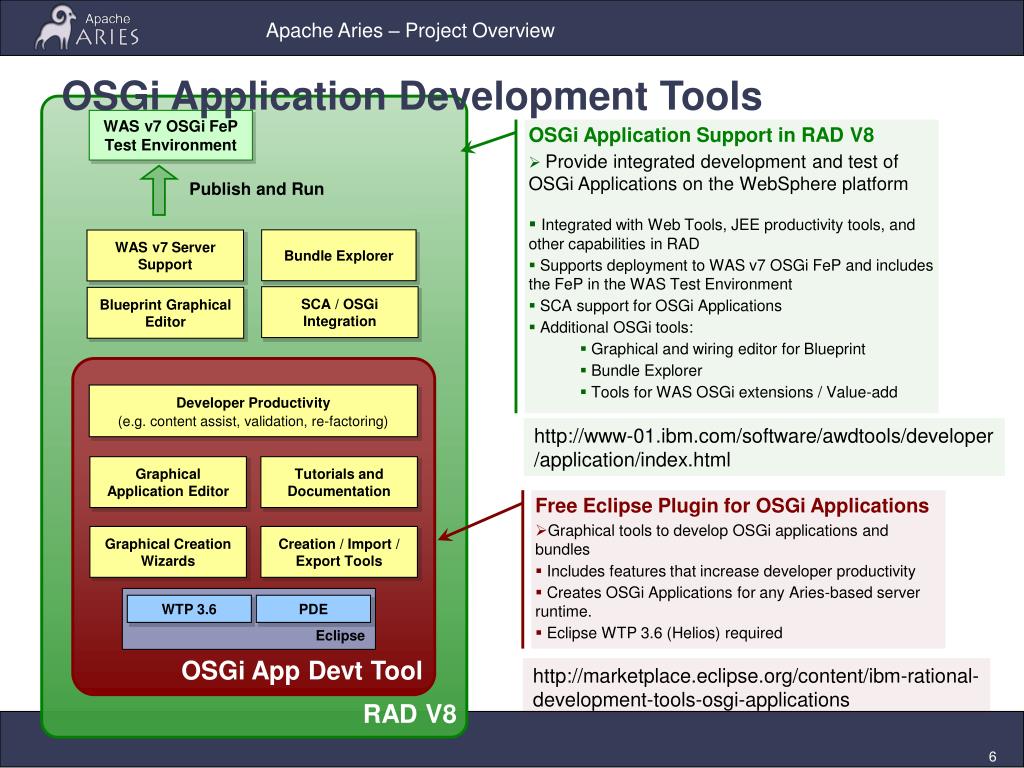Screen dimensions: 1024x768
Task: Click the Bundle Explorer box
Action: pyautogui.click(x=338, y=255)
